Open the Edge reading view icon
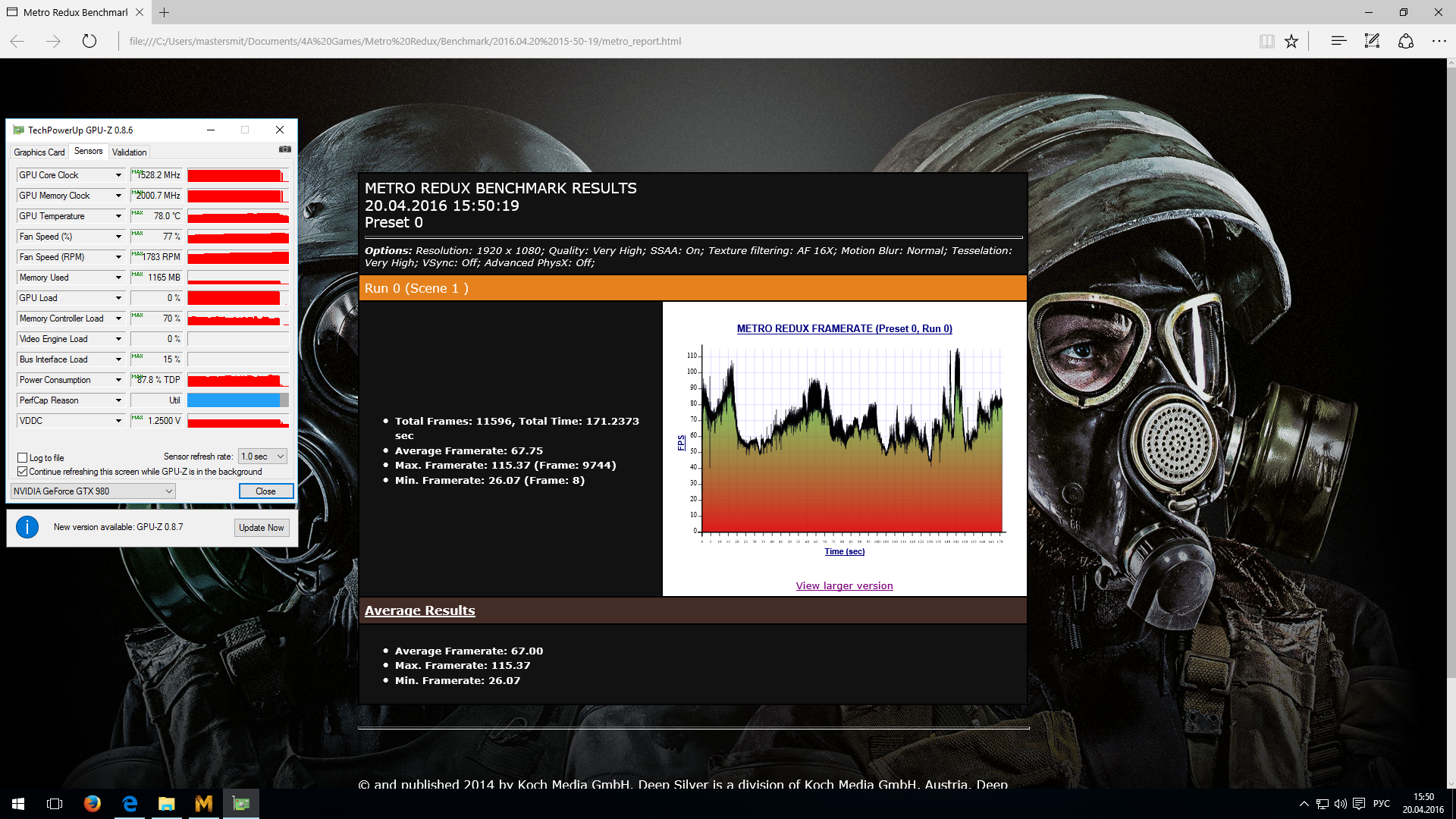The height and width of the screenshot is (819, 1456). point(1266,41)
